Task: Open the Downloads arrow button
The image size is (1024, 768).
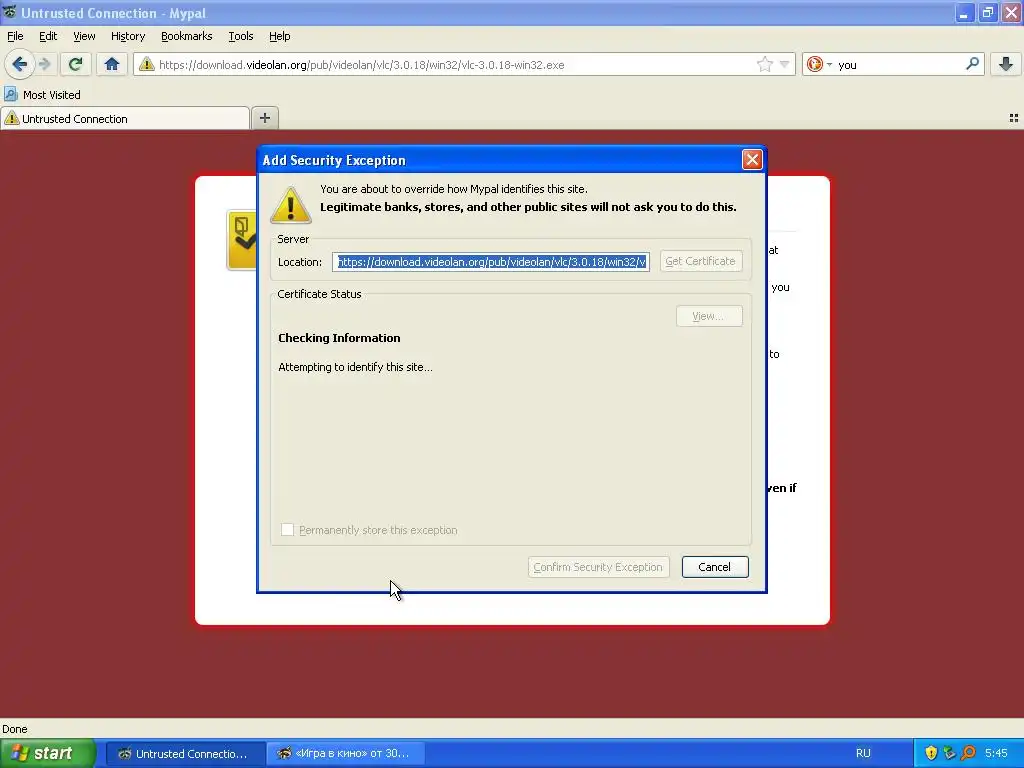Action: (1006, 64)
